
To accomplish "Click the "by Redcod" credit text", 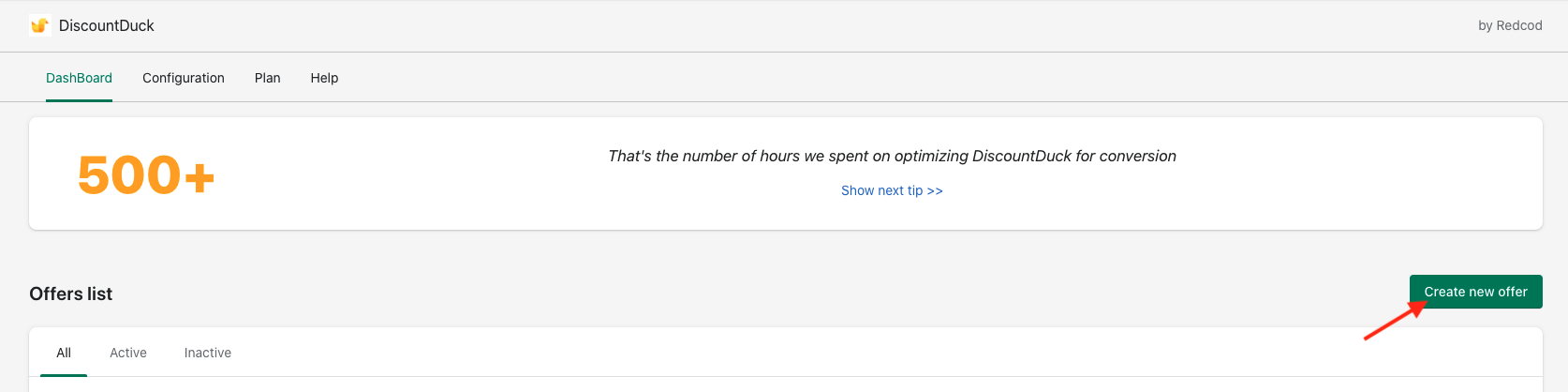I will point(1509,25).
